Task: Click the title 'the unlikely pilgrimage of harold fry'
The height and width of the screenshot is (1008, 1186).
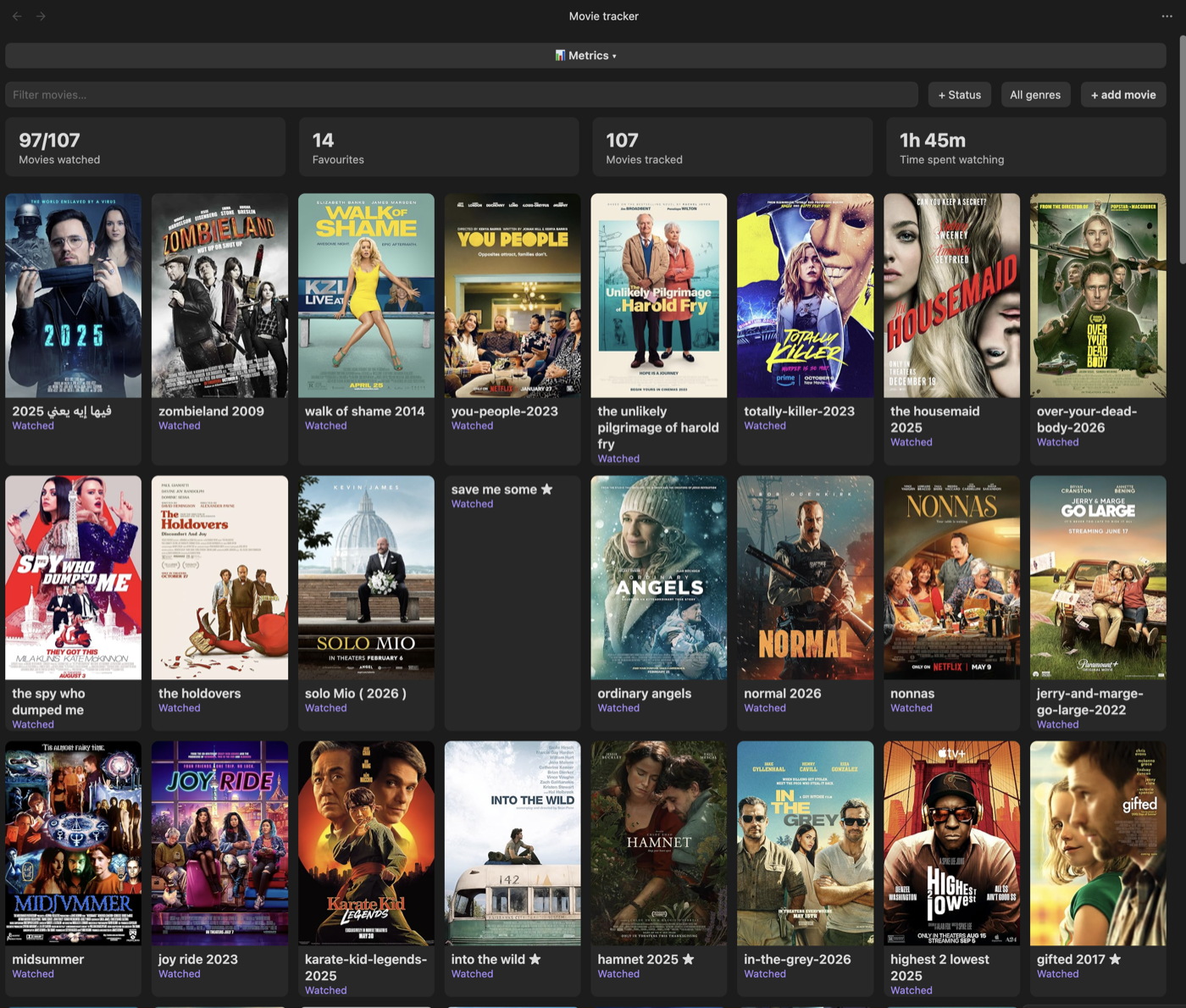Action: pos(658,428)
